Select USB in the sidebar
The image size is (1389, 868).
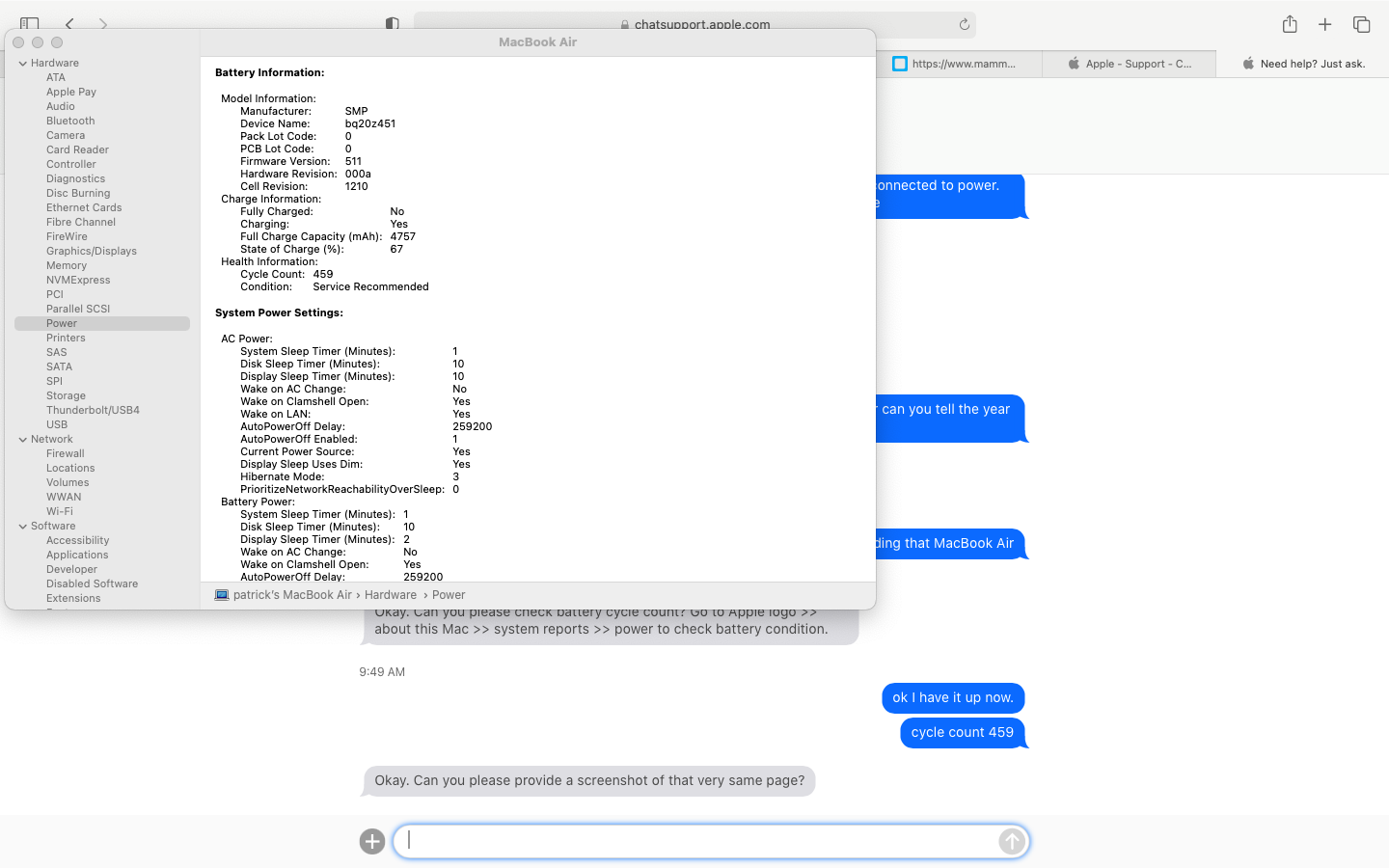coord(57,425)
